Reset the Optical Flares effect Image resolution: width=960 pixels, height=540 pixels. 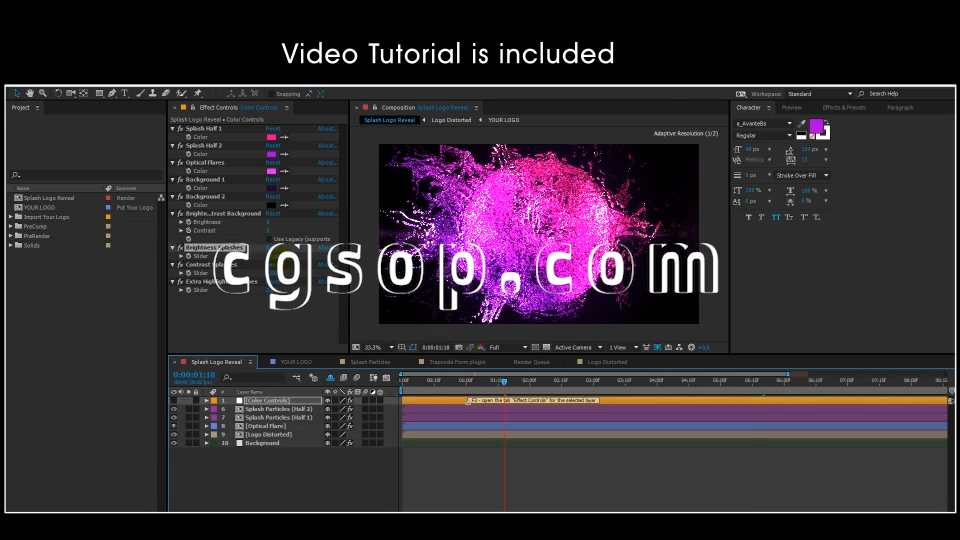tap(272, 163)
